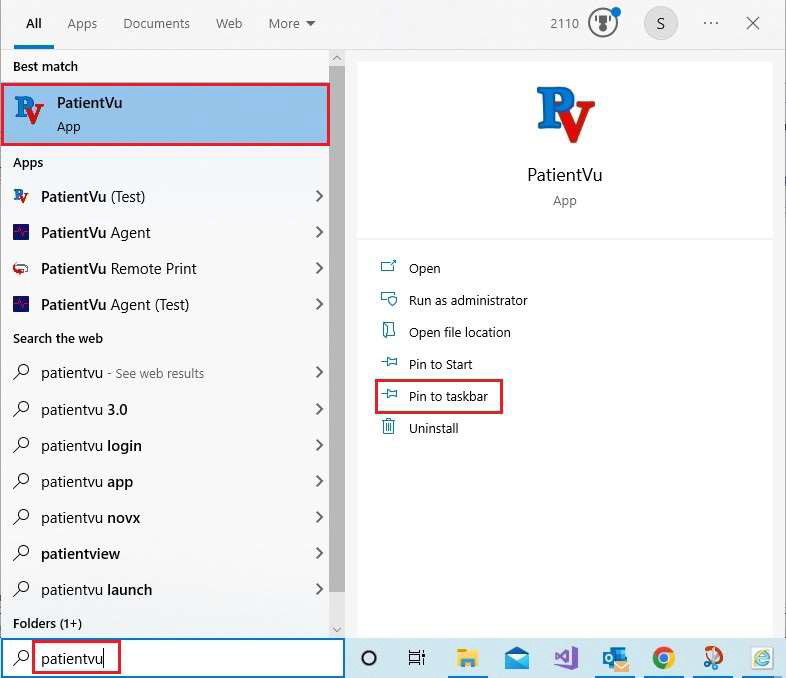Image resolution: width=786 pixels, height=678 pixels.
Task: Click the results list scrollbar thumb
Action: tap(337, 328)
